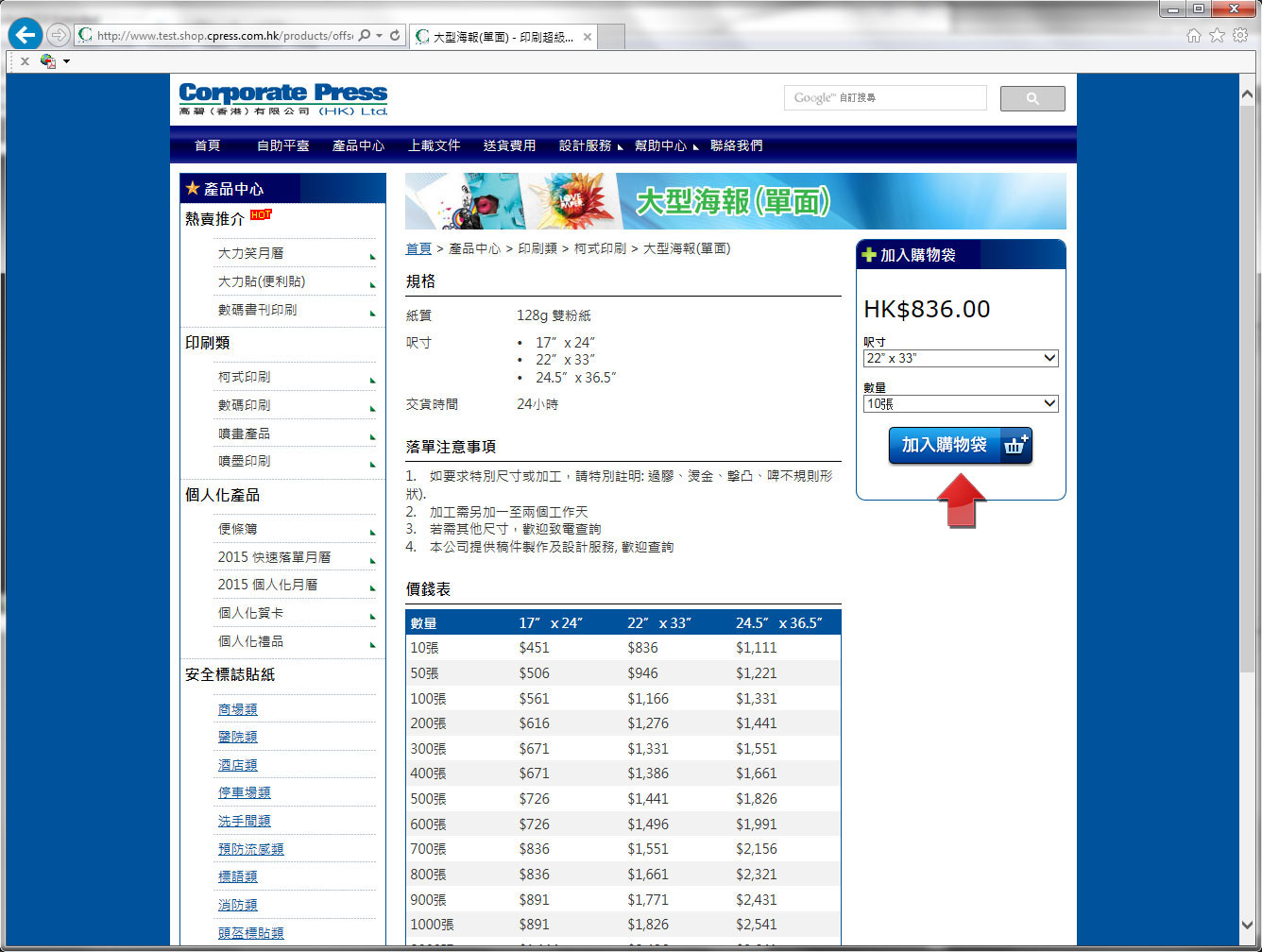1262x952 pixels.
Task: Open browser settings gear icon
Action: (x=1240, y=35)
